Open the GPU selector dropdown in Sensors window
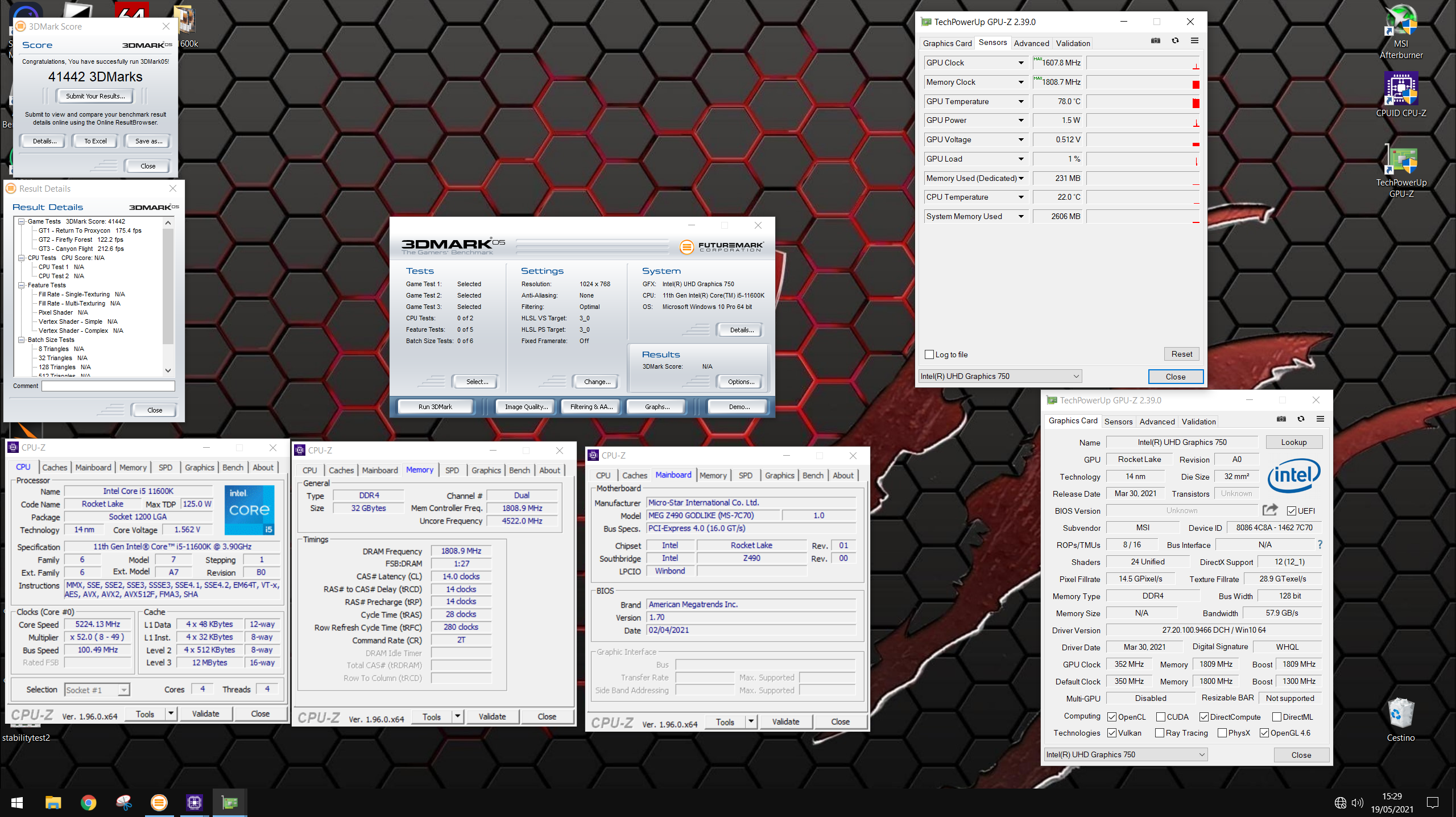 pos(1000,376)
